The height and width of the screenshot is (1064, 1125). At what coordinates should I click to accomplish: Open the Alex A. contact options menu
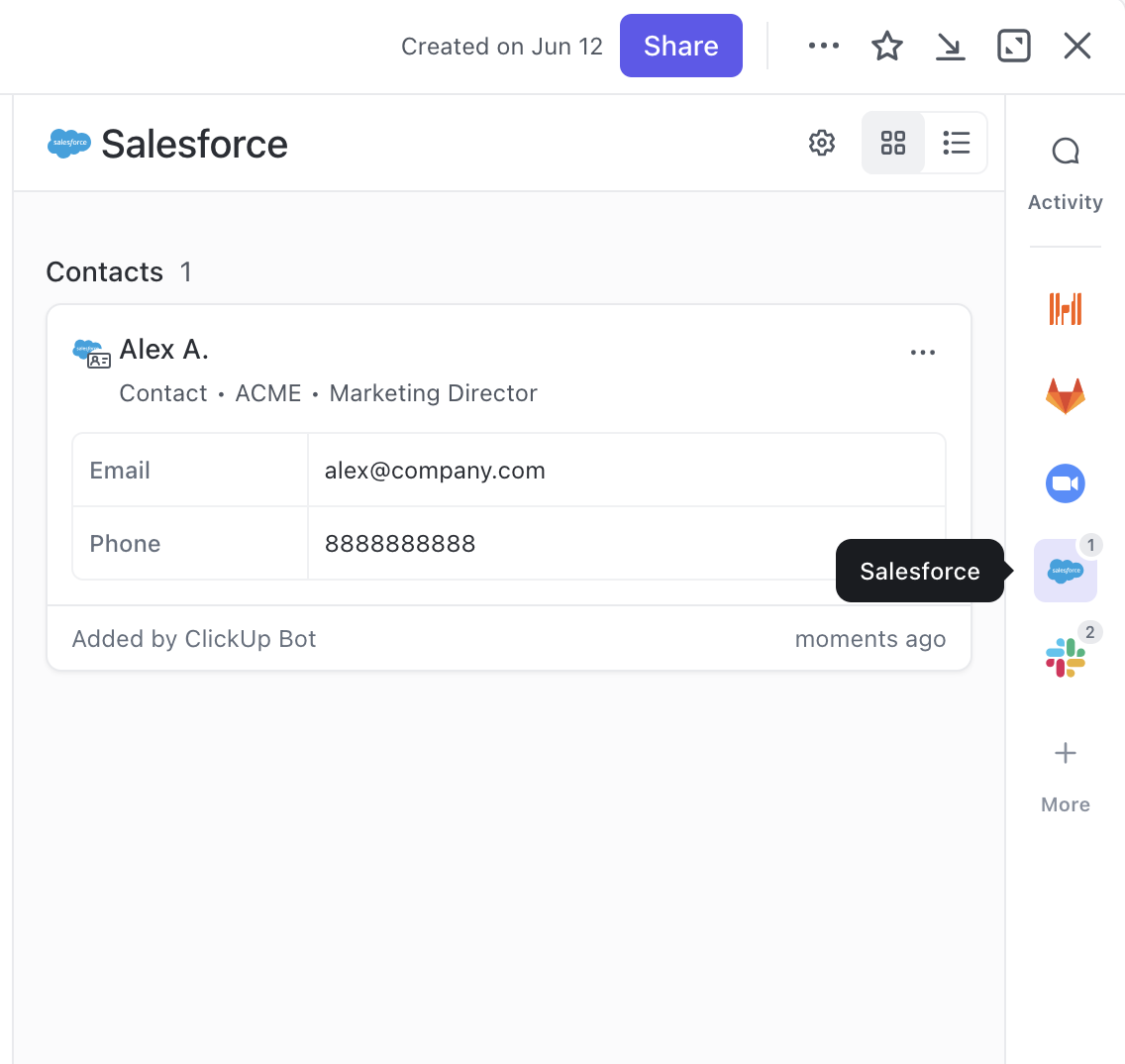tap(922, 353)
